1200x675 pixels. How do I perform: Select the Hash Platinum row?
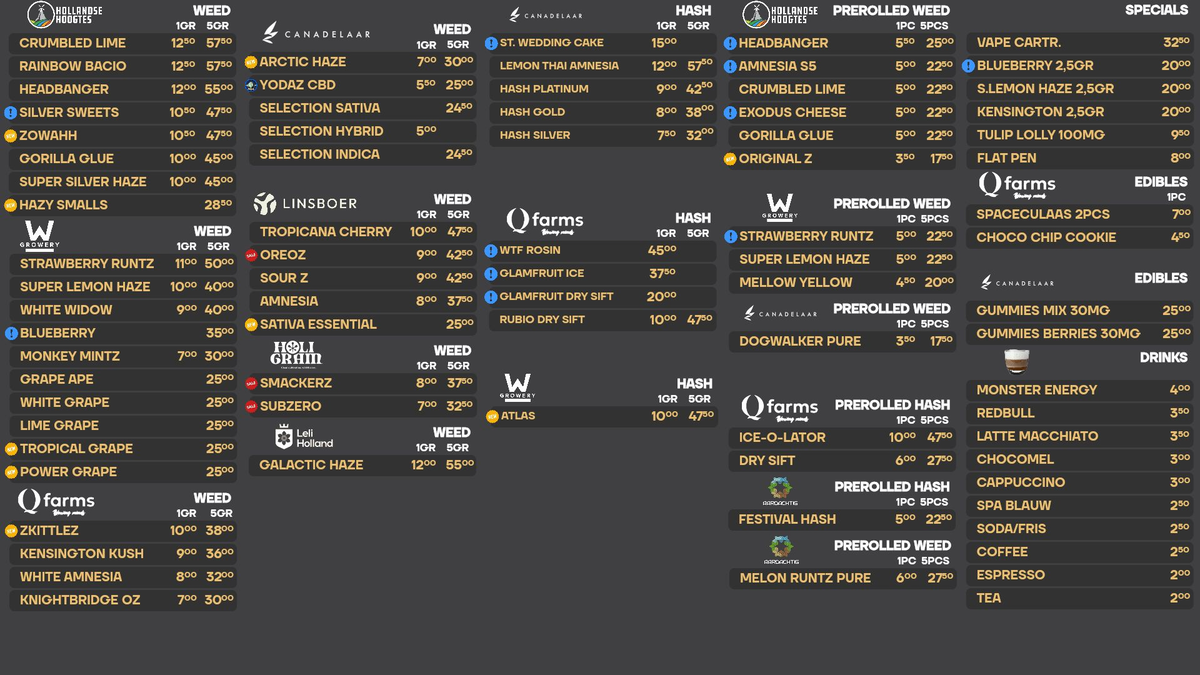coord(603,89)
